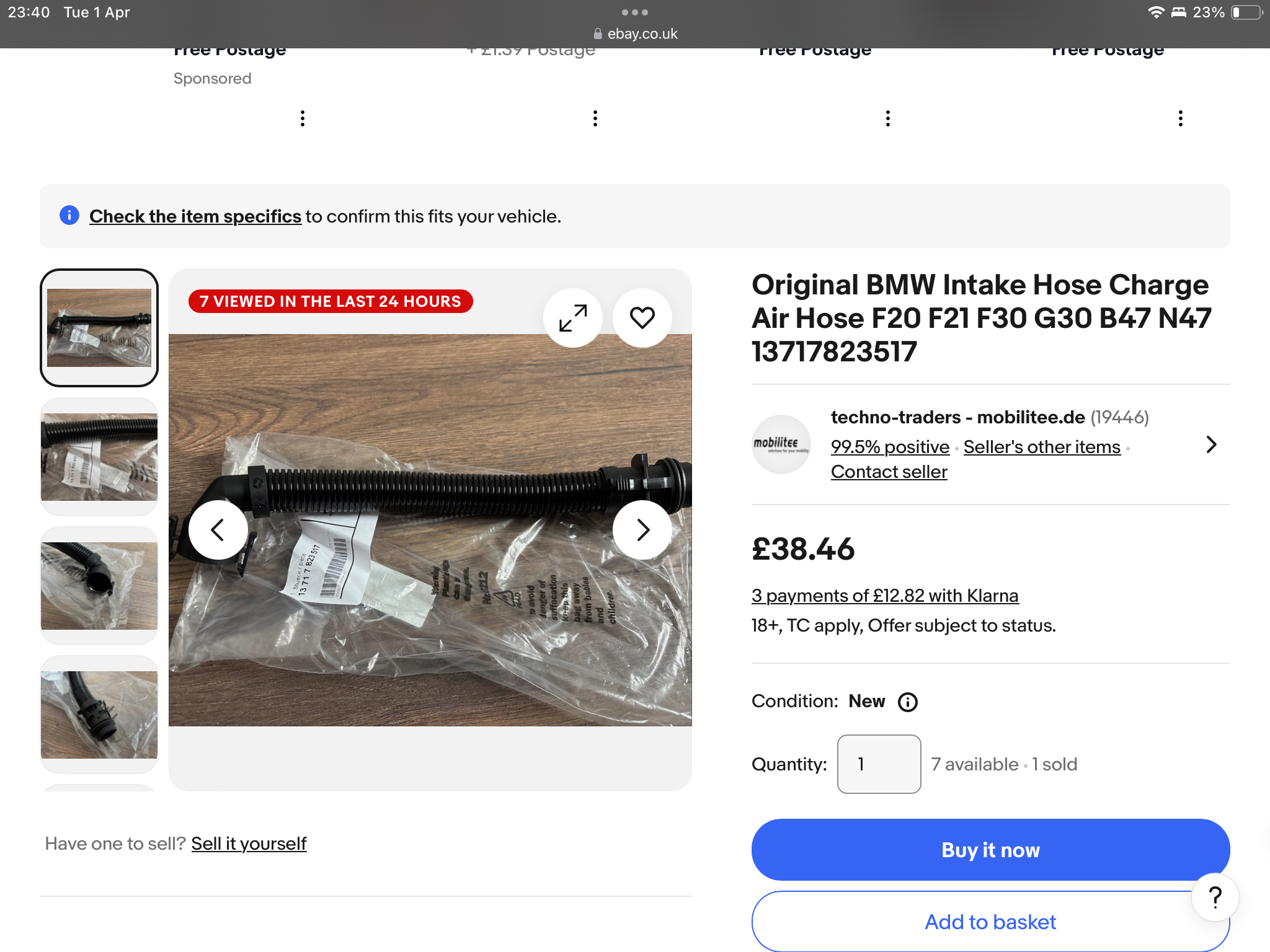Image resolution: width=1270 pixels, height=952 pixels.
Task: Open the floating help question mark button
Action: [1215, 897]
